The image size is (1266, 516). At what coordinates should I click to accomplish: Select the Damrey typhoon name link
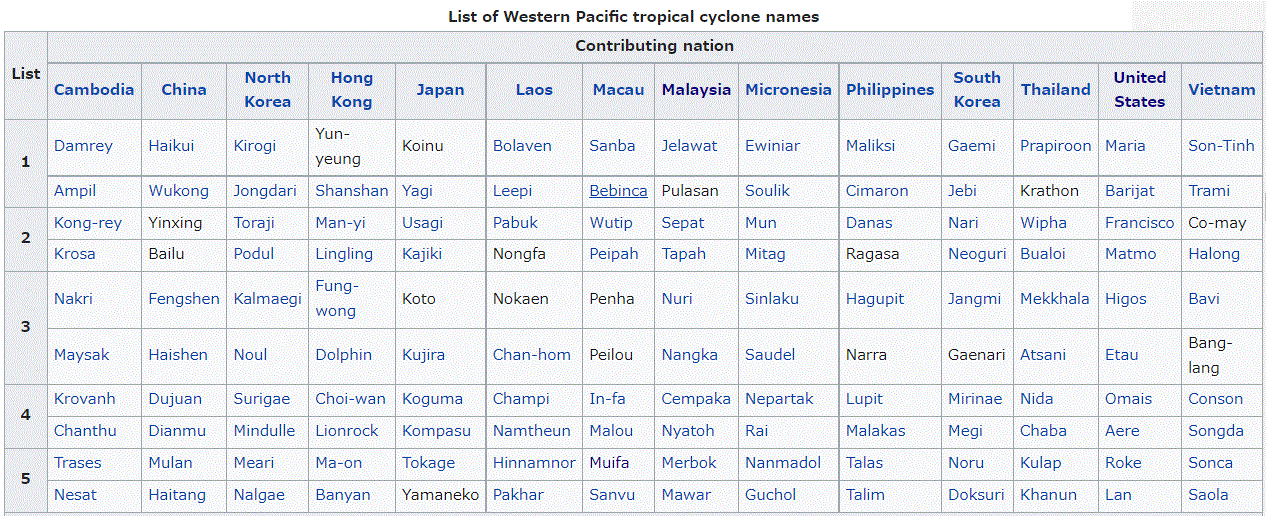(83, 146)
